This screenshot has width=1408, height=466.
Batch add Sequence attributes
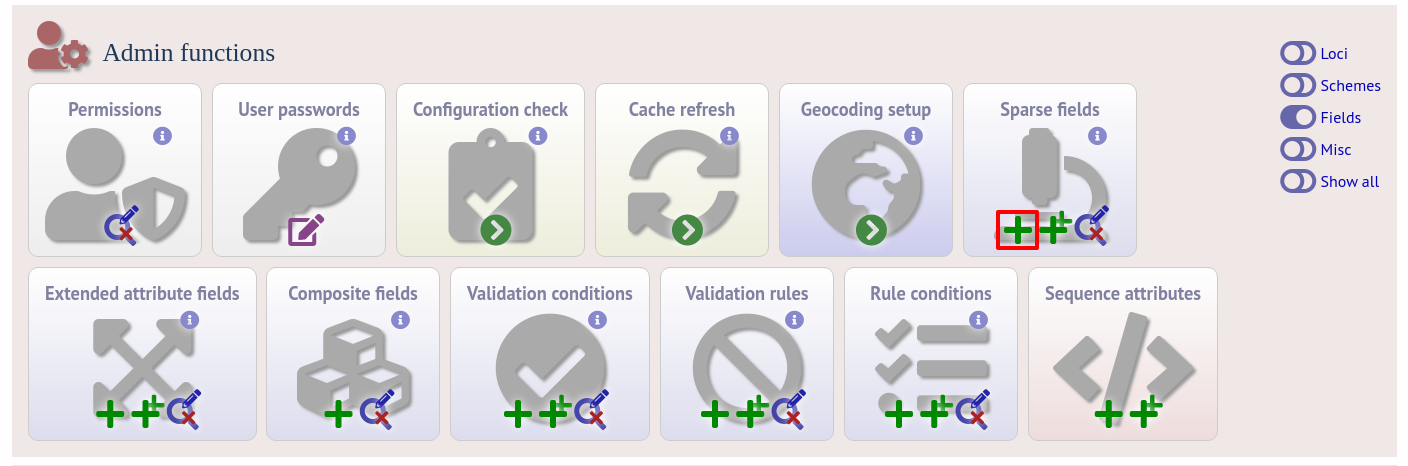[x=1144, y=411]
